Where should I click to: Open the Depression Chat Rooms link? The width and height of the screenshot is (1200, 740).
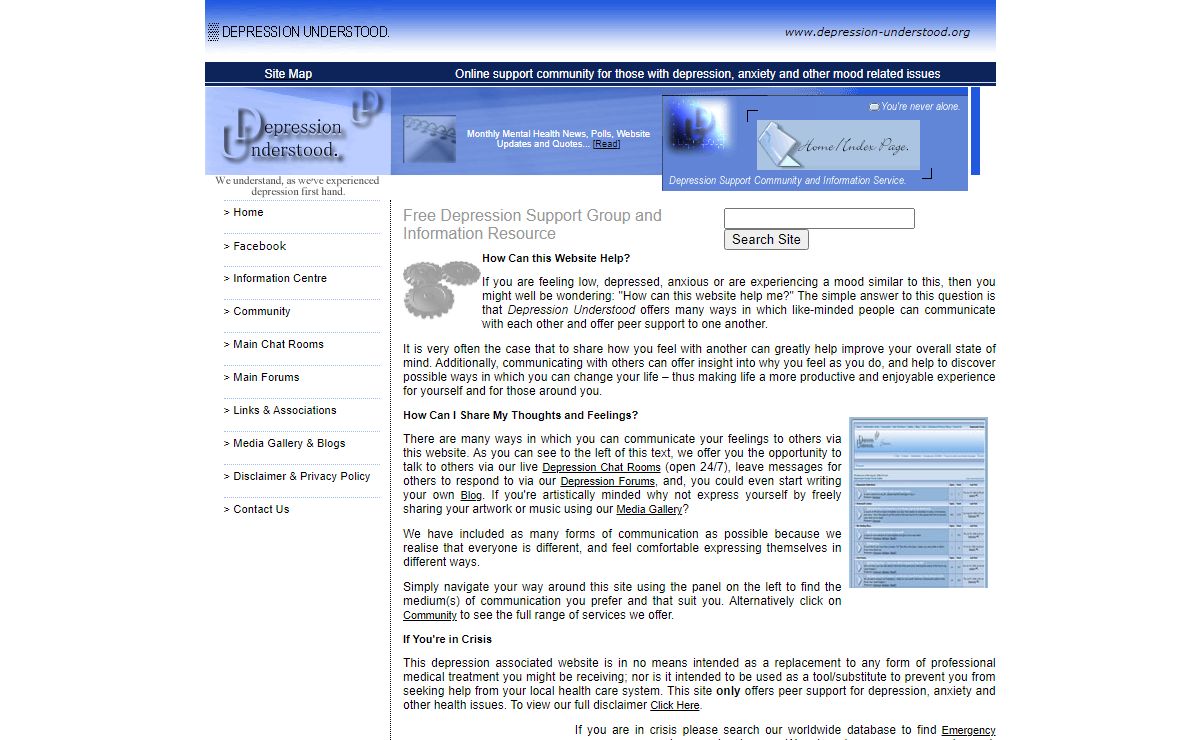coord(601,467)
